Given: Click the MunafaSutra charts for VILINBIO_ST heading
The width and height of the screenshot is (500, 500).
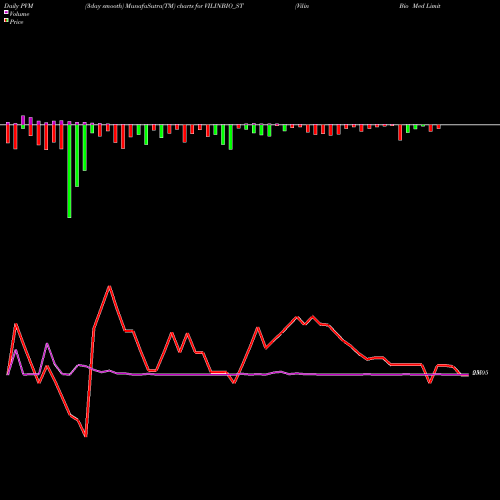Looking at the screenshot, I should pyautogui.click(x=164, y=6).
